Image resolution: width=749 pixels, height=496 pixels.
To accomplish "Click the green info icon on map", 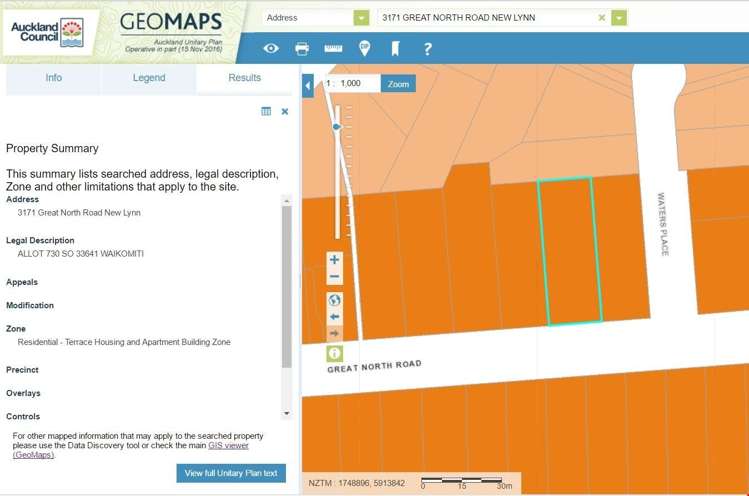I will pyautogui.click(x=335, y=353).
